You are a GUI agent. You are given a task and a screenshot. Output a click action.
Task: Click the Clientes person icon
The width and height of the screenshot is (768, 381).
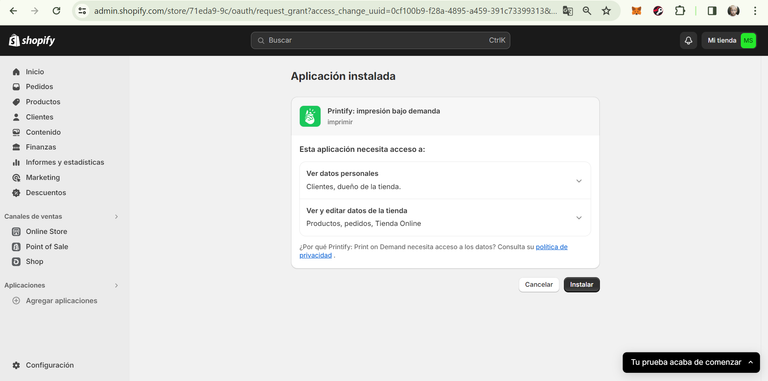coord(16,117)
